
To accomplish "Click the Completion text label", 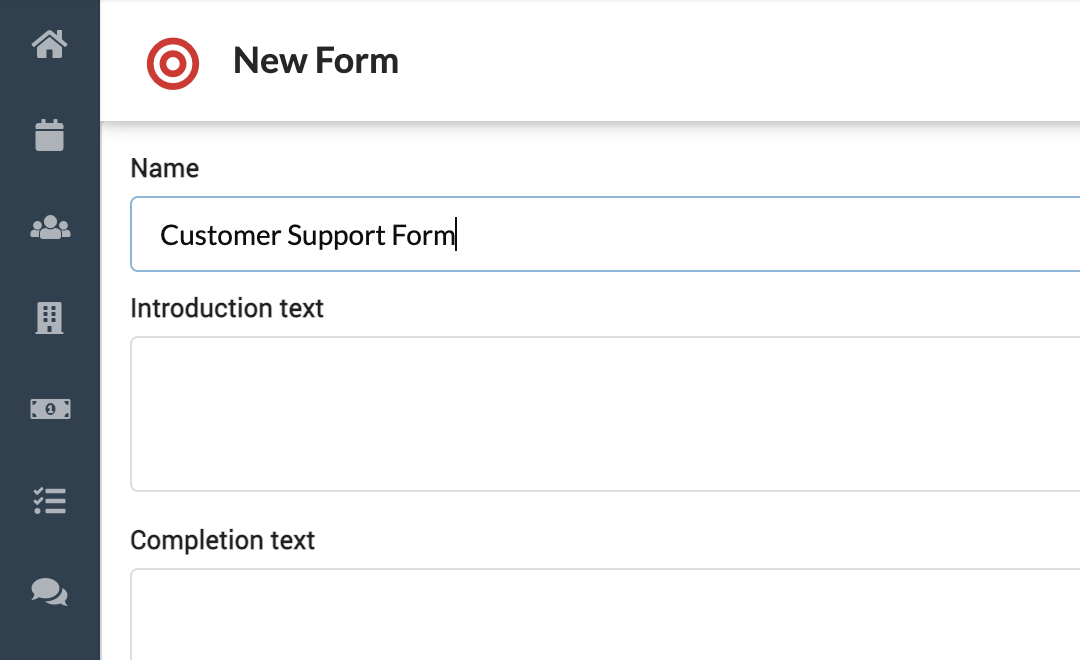I will click(x=222, y=540).
